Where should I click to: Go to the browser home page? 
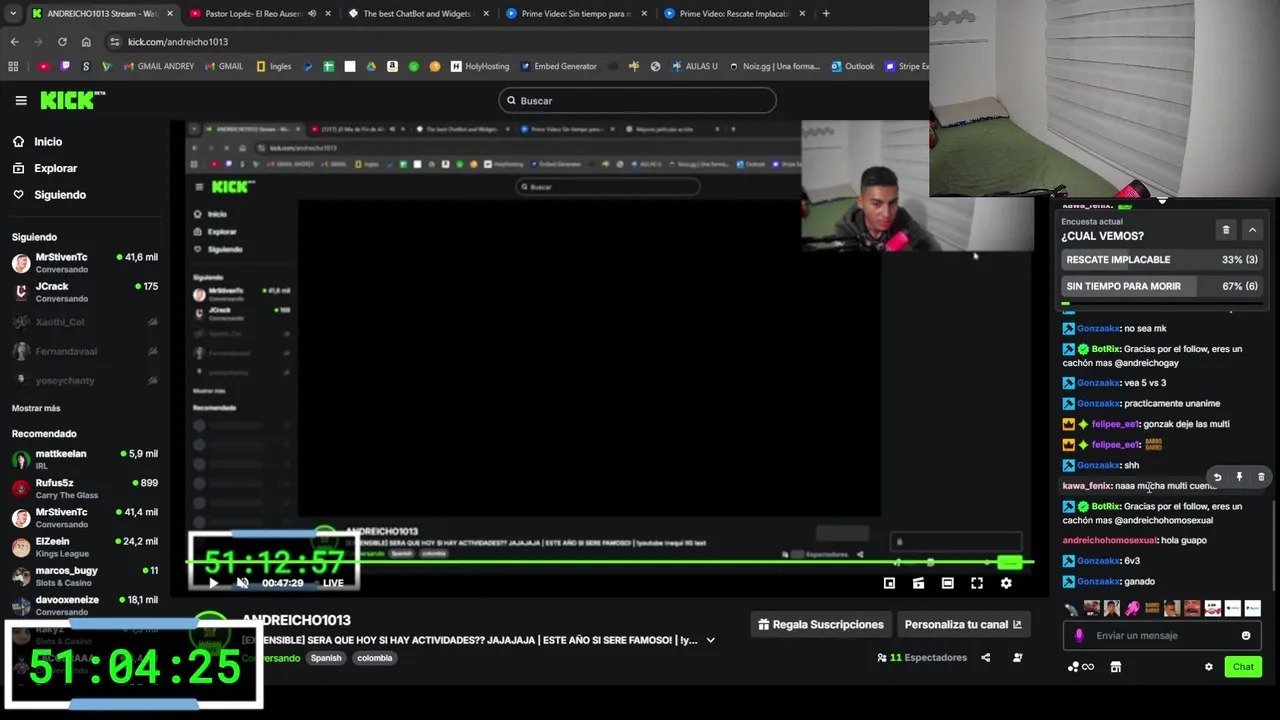point(86,42)
